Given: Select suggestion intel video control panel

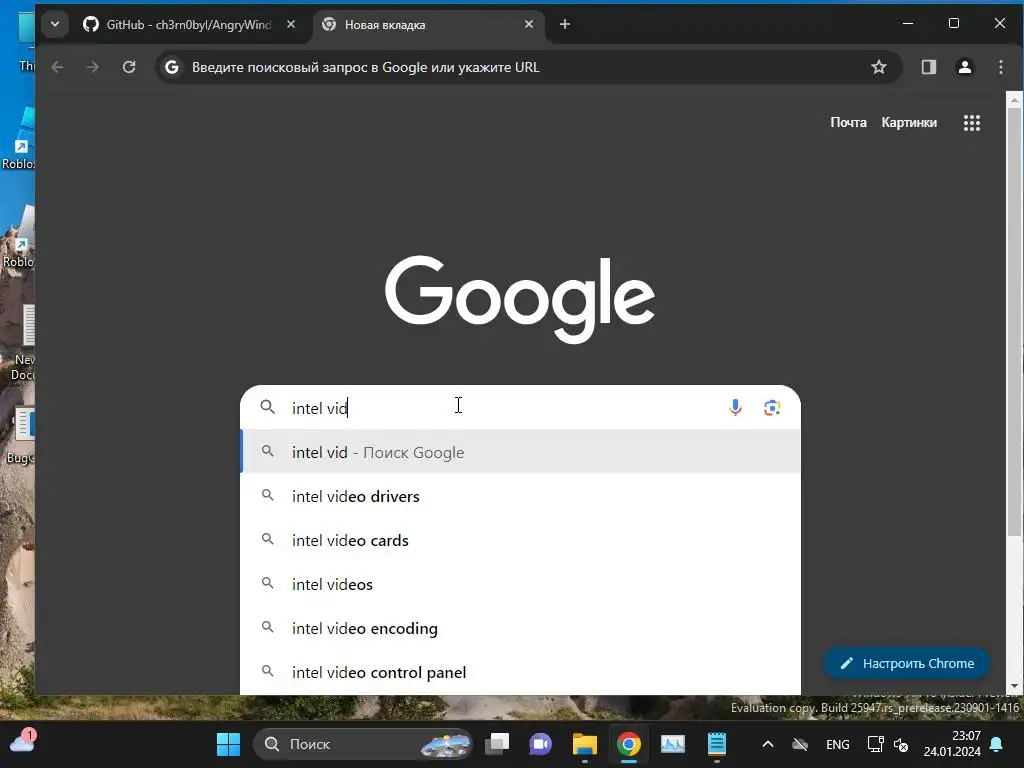Looking at the screenshot, I should (x=520, y=672).
